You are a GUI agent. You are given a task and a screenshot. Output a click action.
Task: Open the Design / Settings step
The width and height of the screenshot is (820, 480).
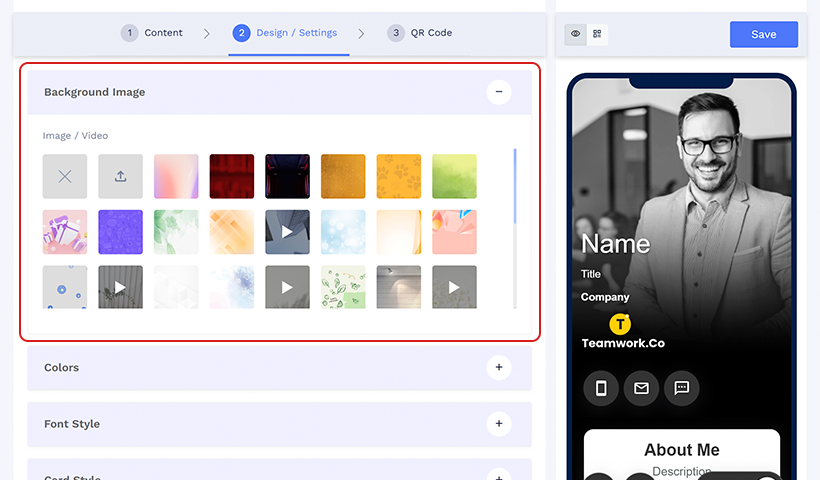click(285, 33)
